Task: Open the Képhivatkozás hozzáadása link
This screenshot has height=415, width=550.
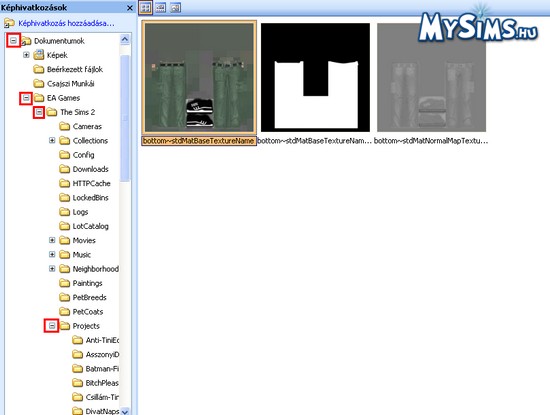Action: (x=66, y=24)
